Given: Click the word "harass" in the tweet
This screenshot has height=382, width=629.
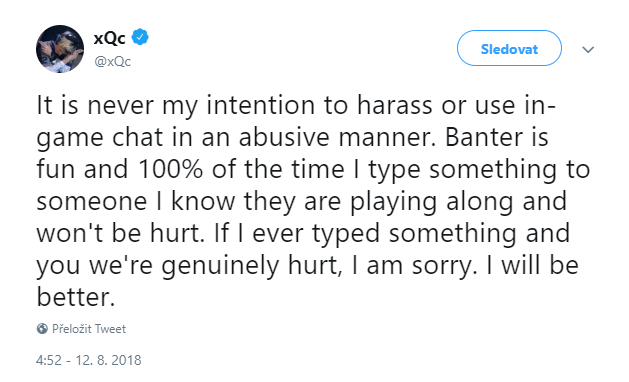Looking at the screenshot, I should pyautogui.click(x=396, y=105).
